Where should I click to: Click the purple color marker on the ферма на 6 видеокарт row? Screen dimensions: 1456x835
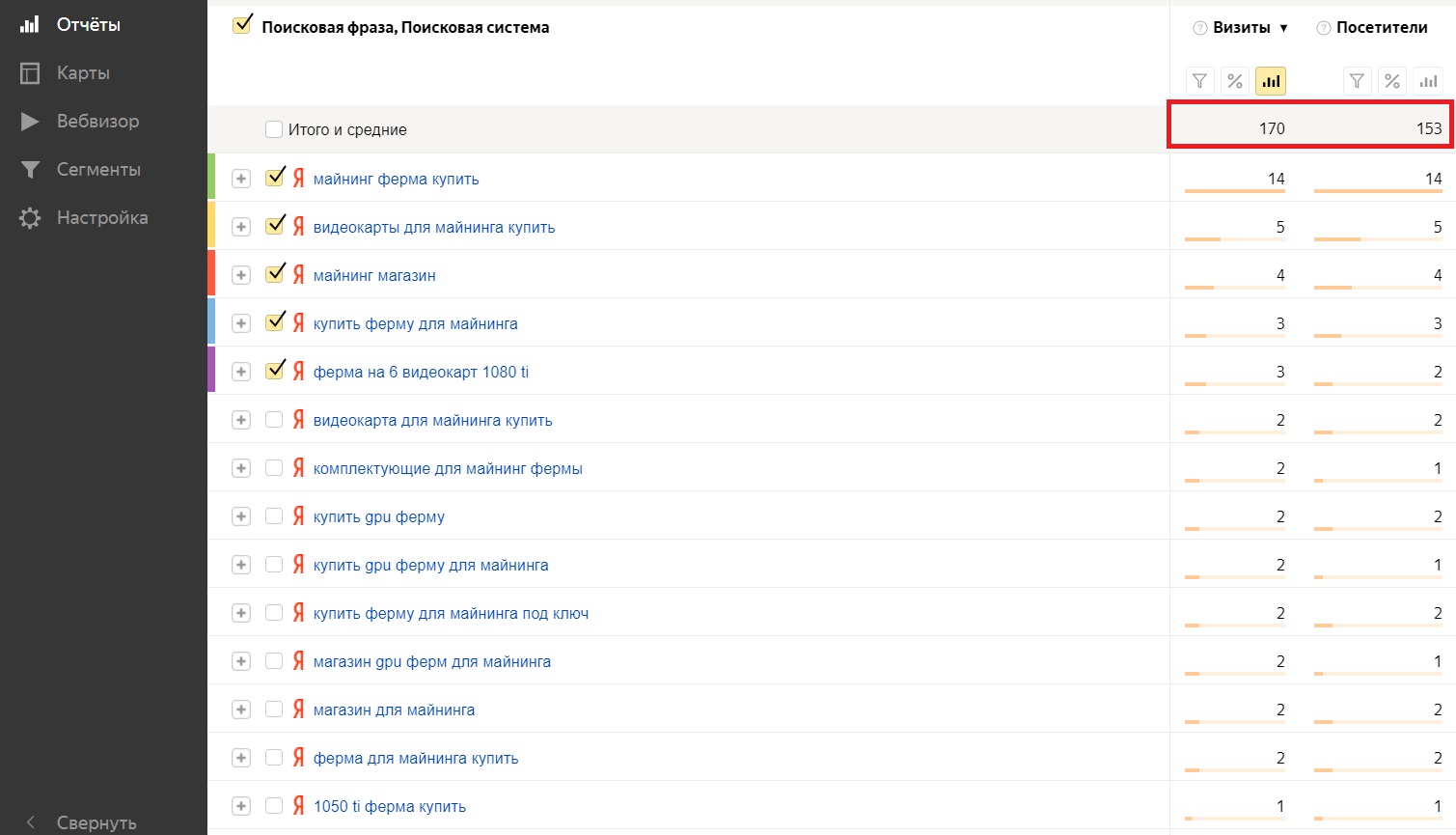coord(211,370)
